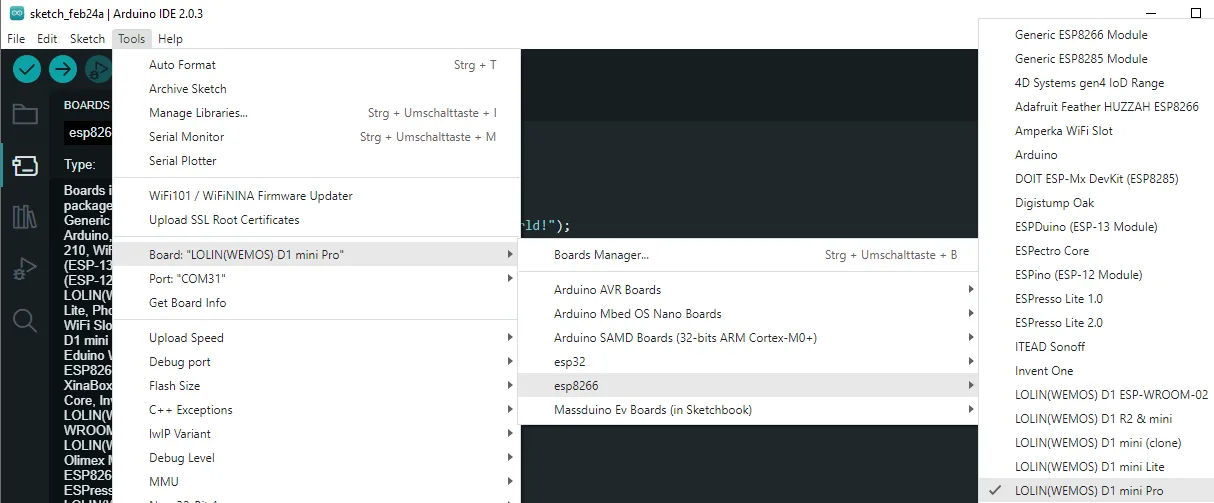Click the Verify sketch checkmark icon
The image size is (1214, 503).
tap(27, 69)
